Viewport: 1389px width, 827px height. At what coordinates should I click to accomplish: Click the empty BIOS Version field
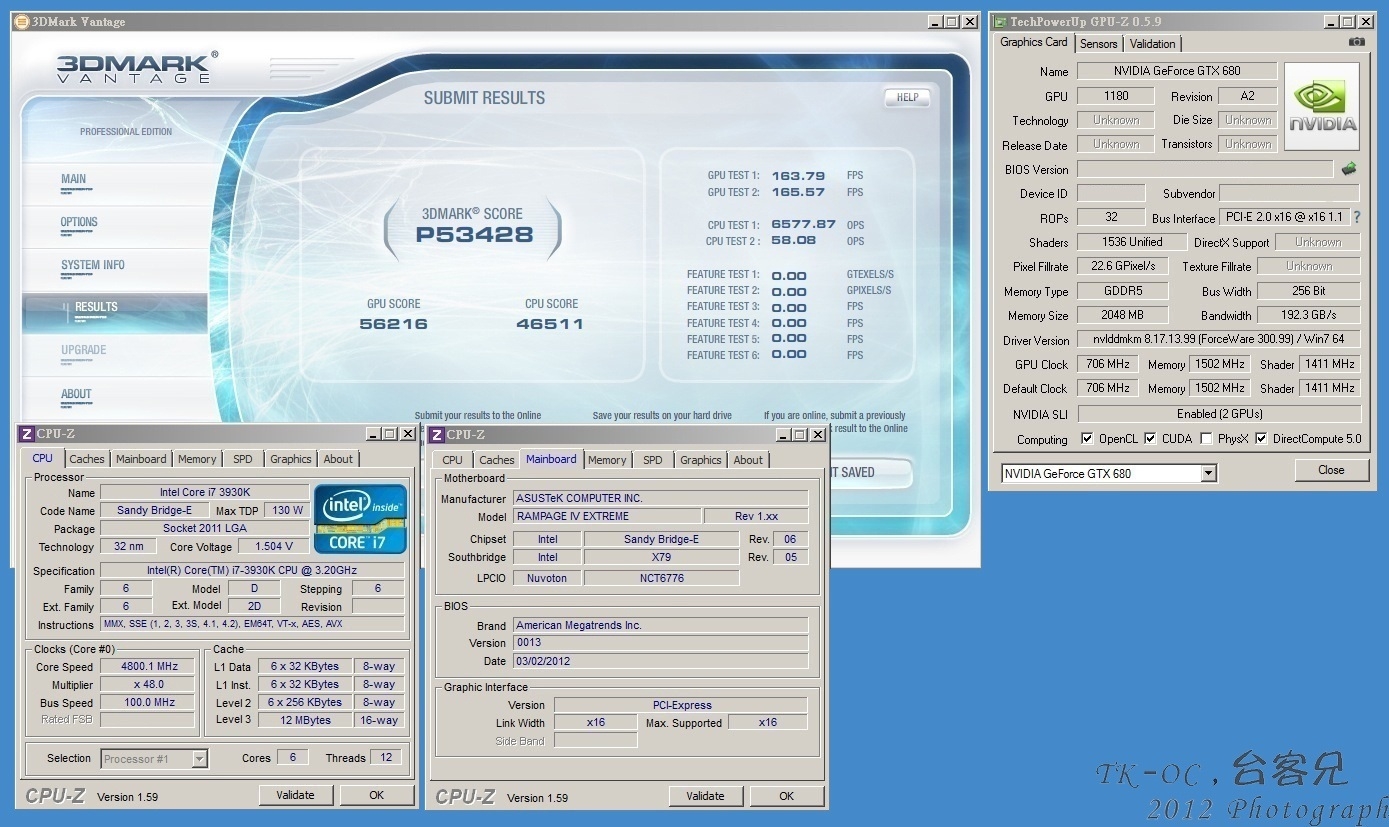pyautogui.click(x=1204, y=169)
